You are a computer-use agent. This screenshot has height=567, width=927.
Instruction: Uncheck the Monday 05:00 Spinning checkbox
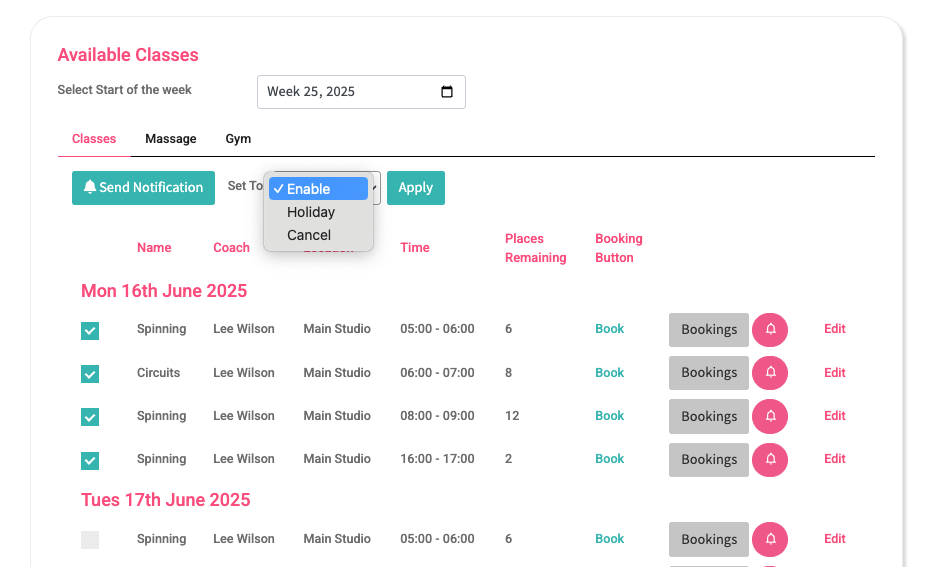pos(90,331)
